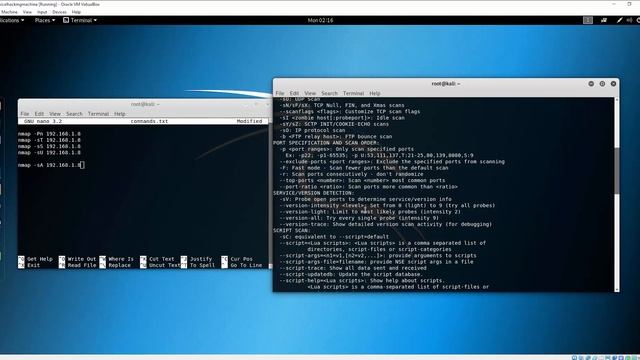640x360 pixels.
Task: Open Terminal menu in nmap help terminal
Action: click(353, 93)
